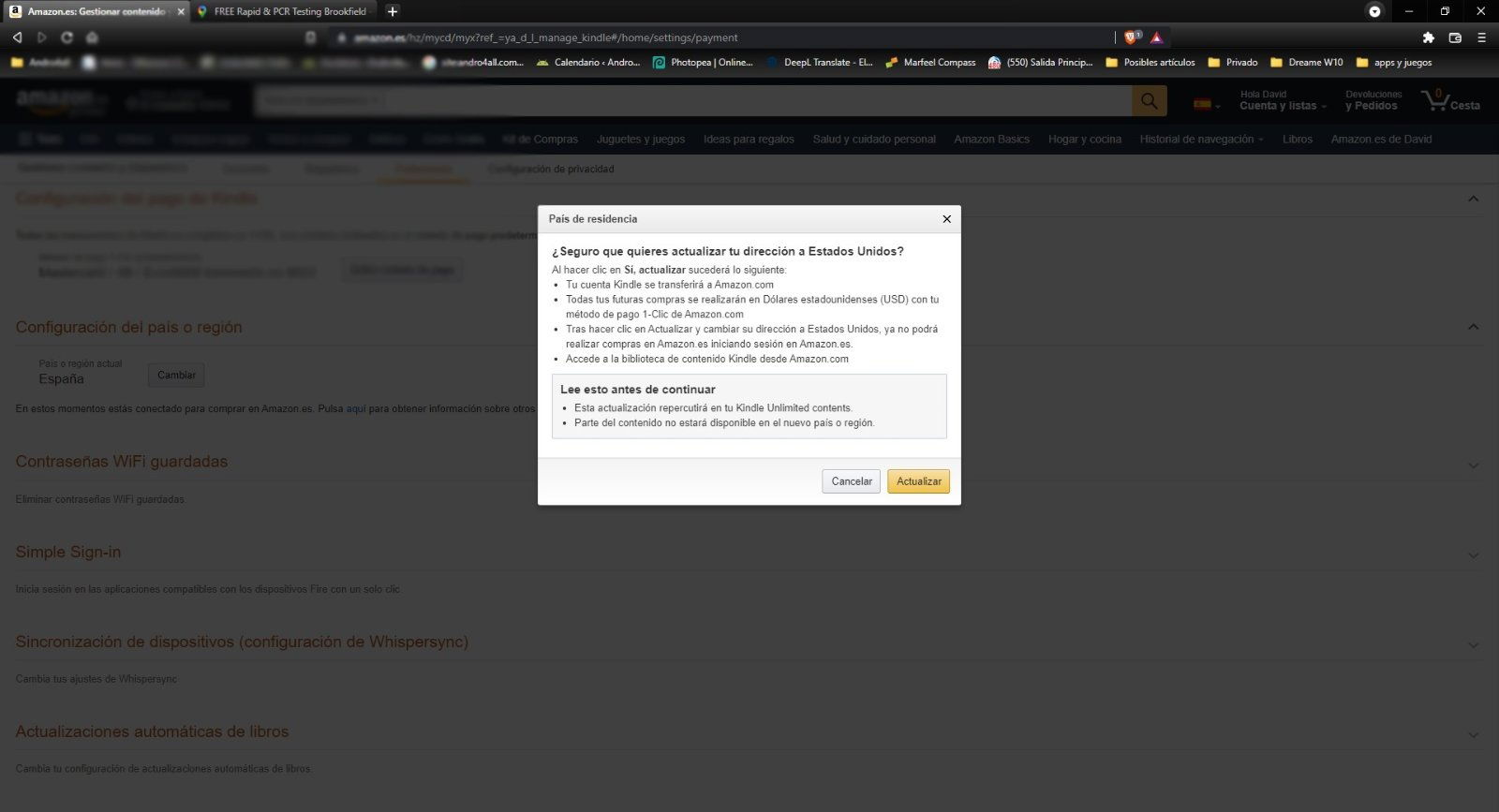Select Configuración de privacidad tab
This screenshot has height=812, width=1499.
point(551,169)
